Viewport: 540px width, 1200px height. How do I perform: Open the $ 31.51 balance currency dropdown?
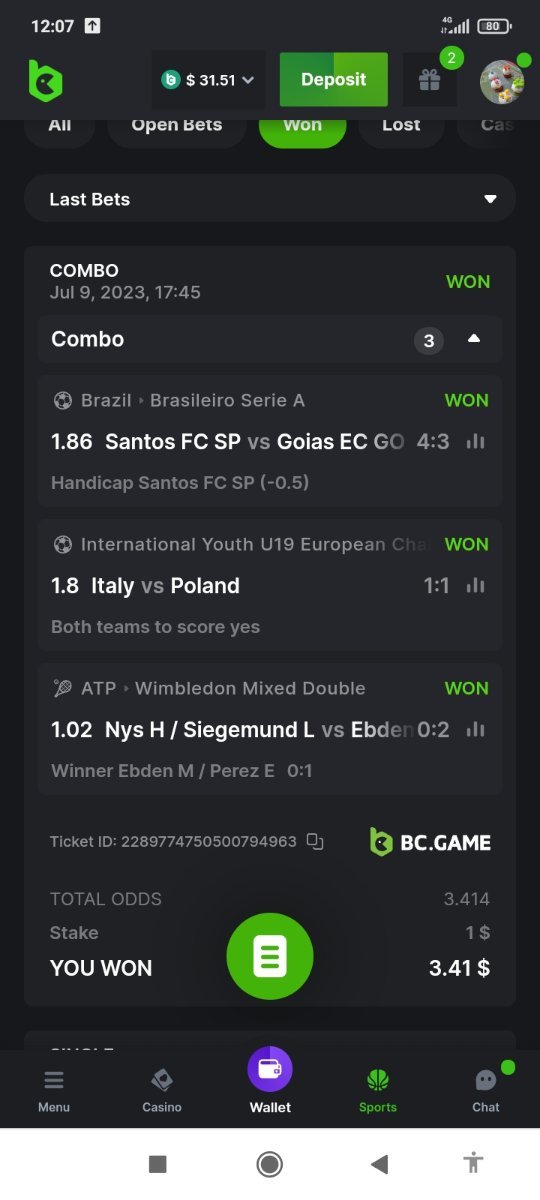(209, 80)
